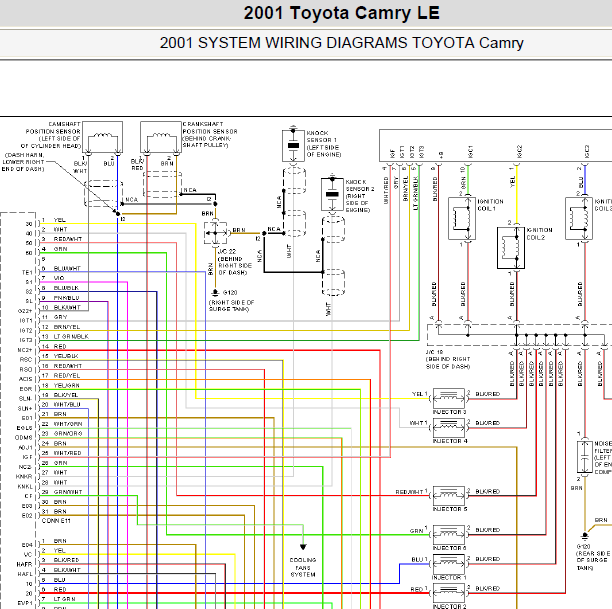Select the Injector 6 coil symbol
612x609 pixels.
pyautogui.click(x=448, y=534)
